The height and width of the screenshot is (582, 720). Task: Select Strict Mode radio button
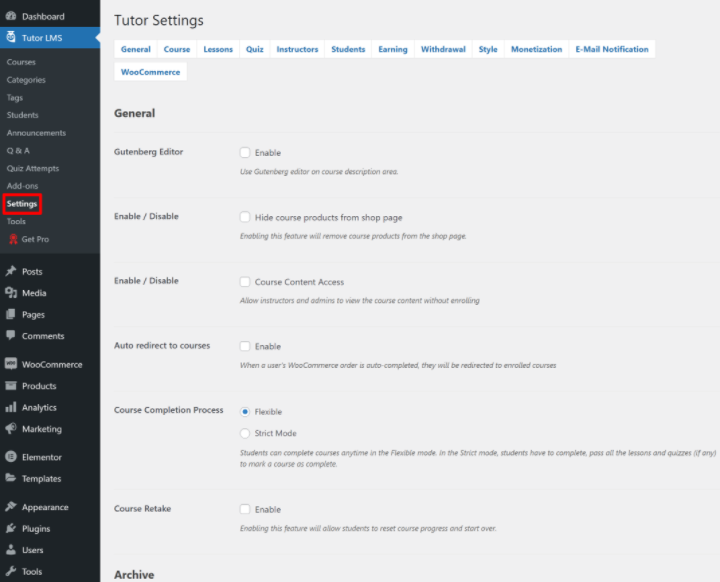point(245,433)
